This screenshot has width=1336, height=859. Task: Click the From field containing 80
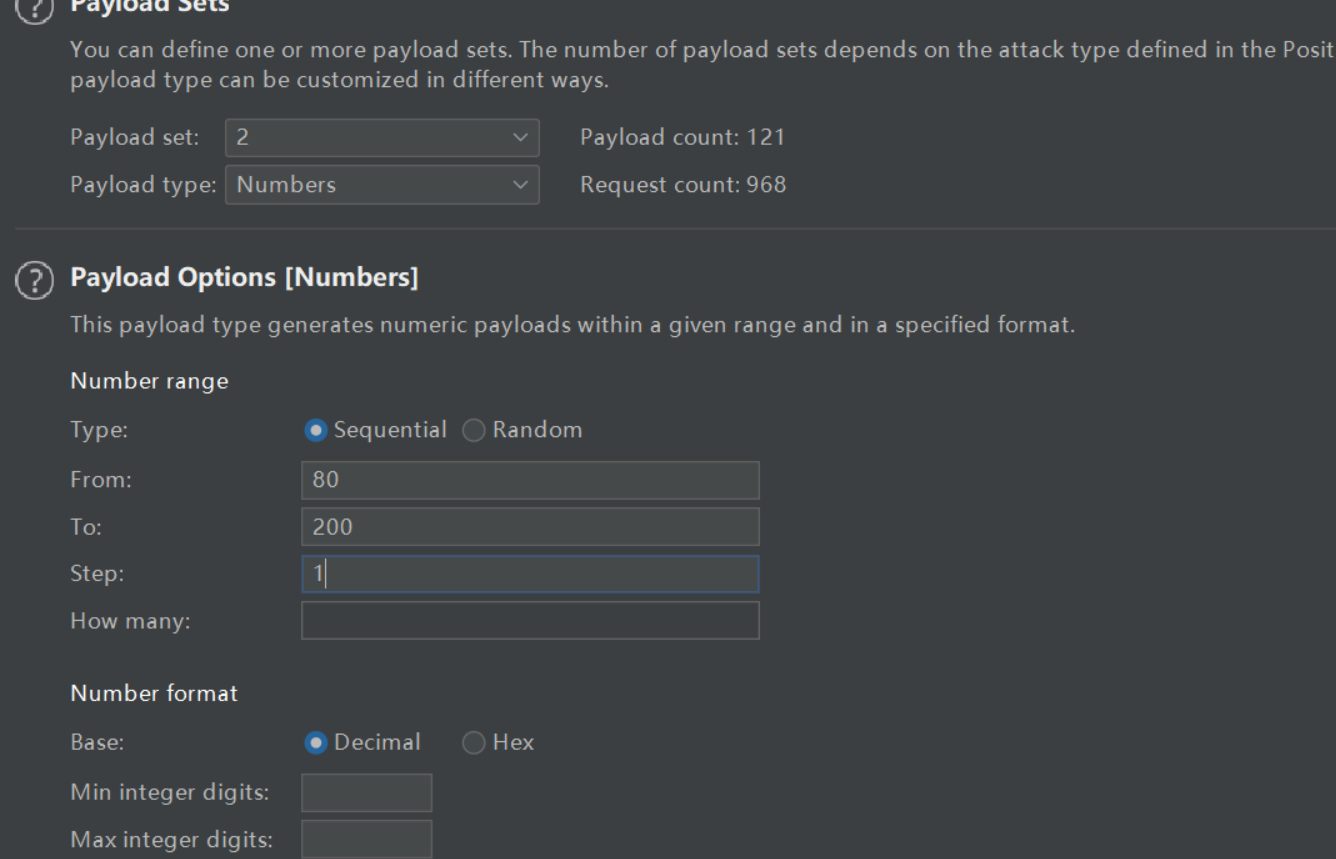(x=530, y=480)
